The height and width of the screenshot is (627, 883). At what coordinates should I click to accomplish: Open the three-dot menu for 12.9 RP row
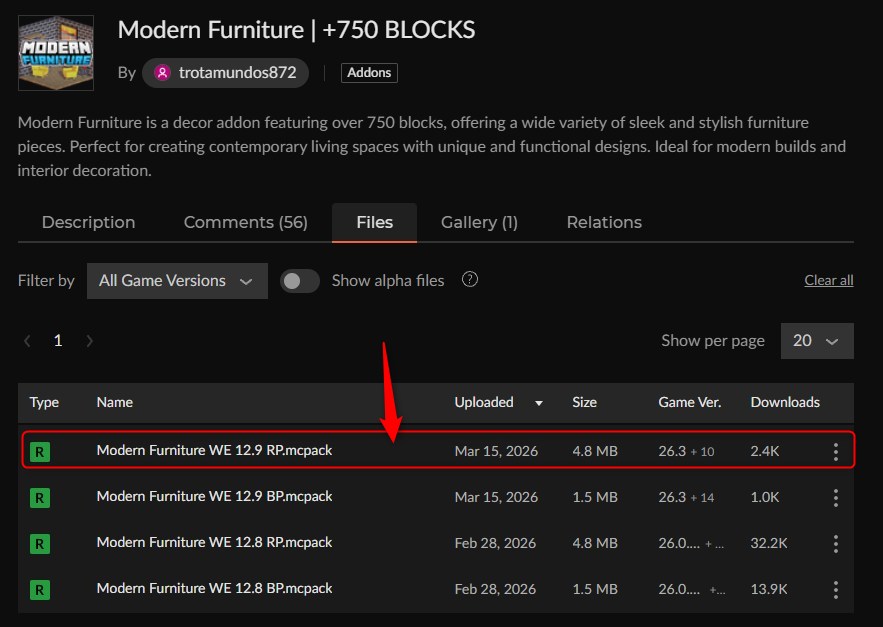tap(836, 451)
